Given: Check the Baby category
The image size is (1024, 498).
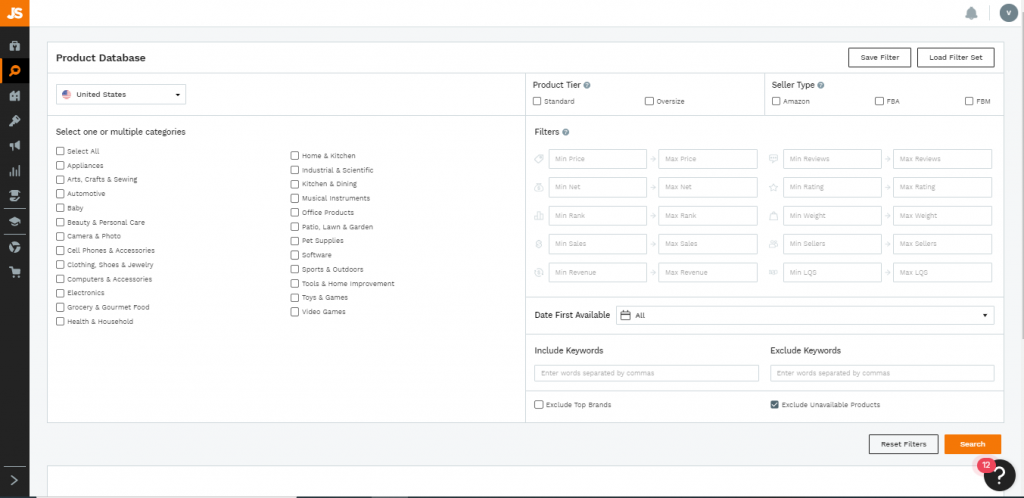Looking at the screenshot, I should (x=60, y=208).
